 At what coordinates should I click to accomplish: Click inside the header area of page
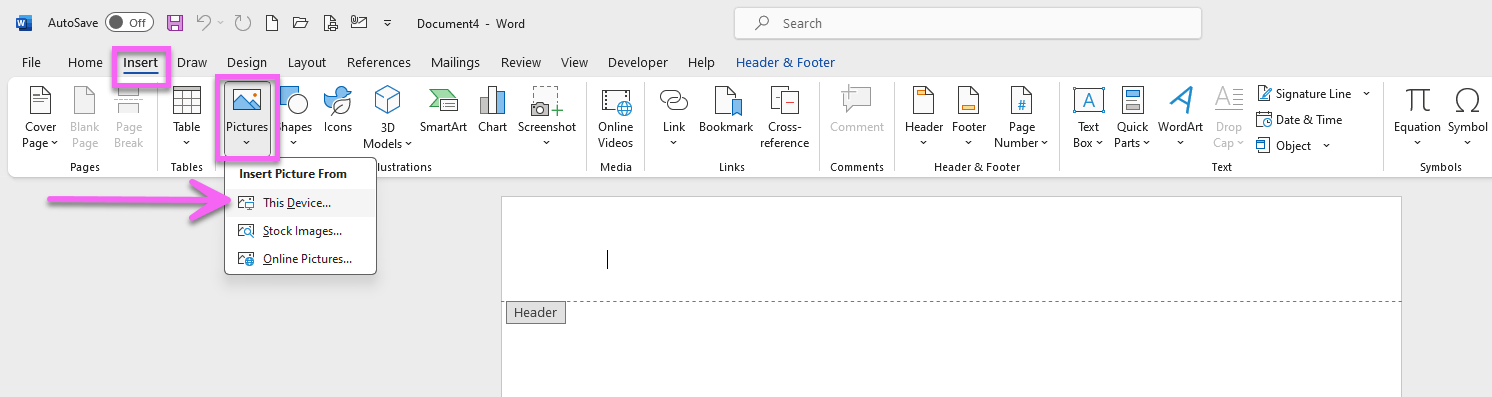pyautogui.click(x=950, y=250)
